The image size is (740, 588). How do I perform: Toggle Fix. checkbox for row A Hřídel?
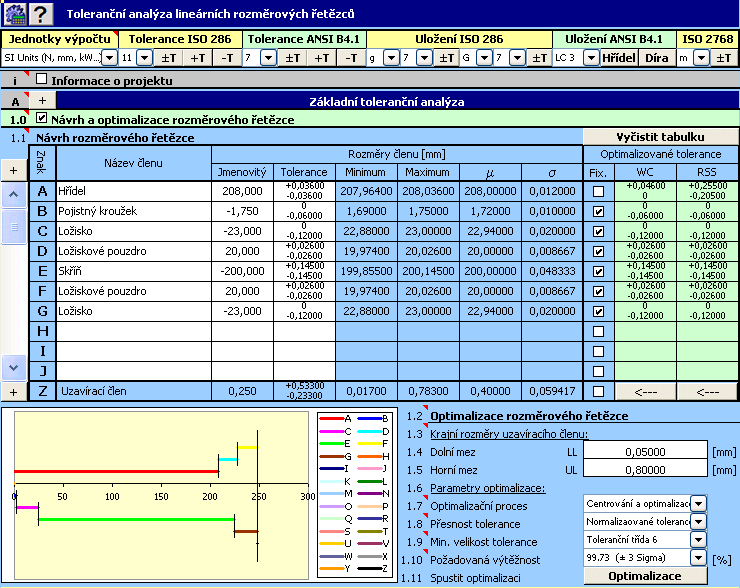[598, 191]
